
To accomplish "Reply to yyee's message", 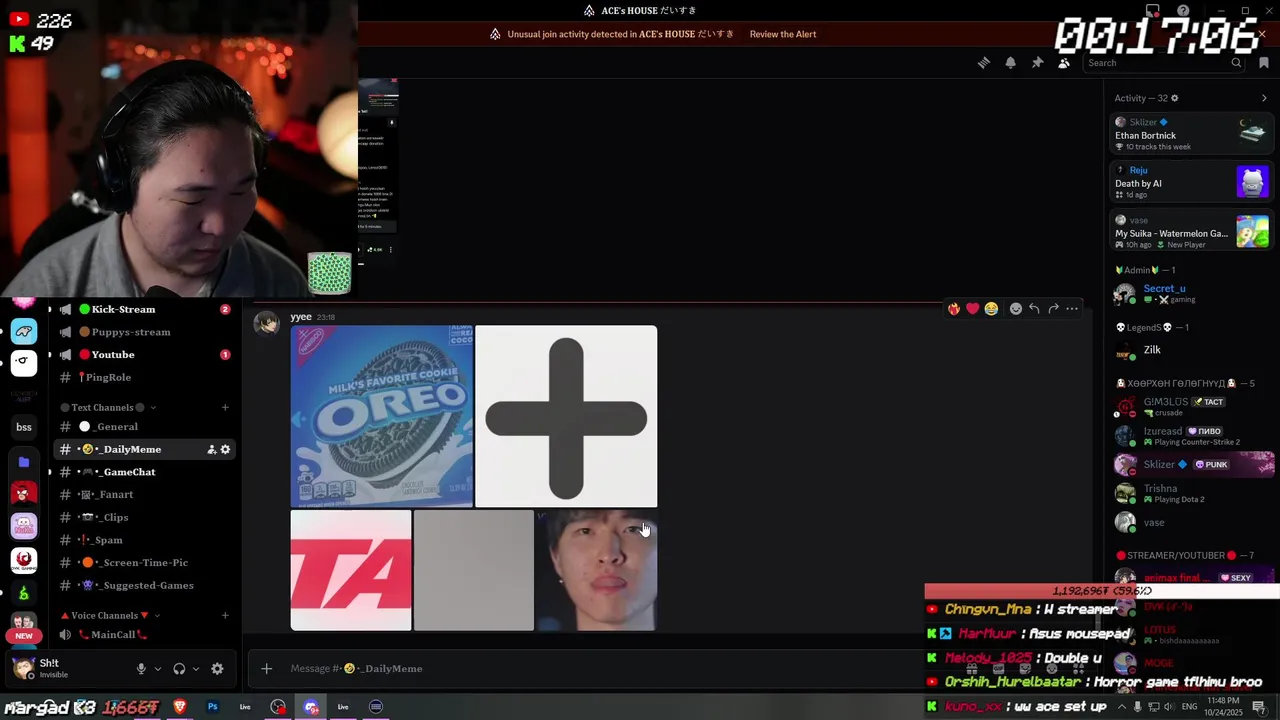I will (1034, 309).
